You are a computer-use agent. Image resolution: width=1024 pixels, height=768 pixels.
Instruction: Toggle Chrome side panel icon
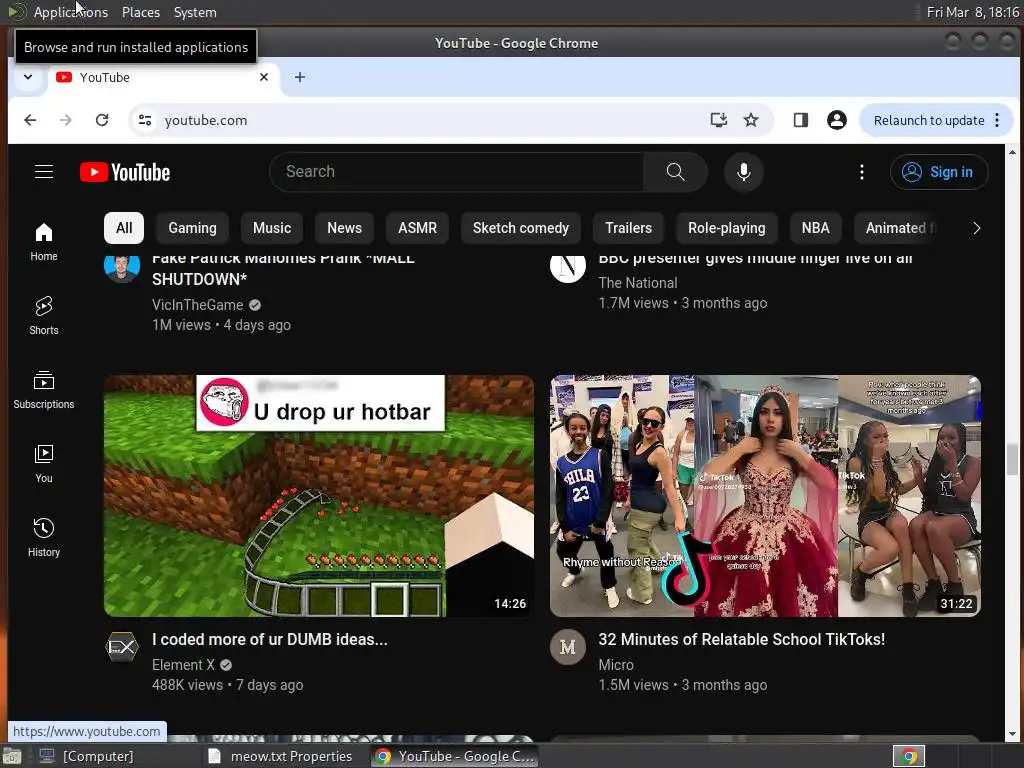pos(801,120)
